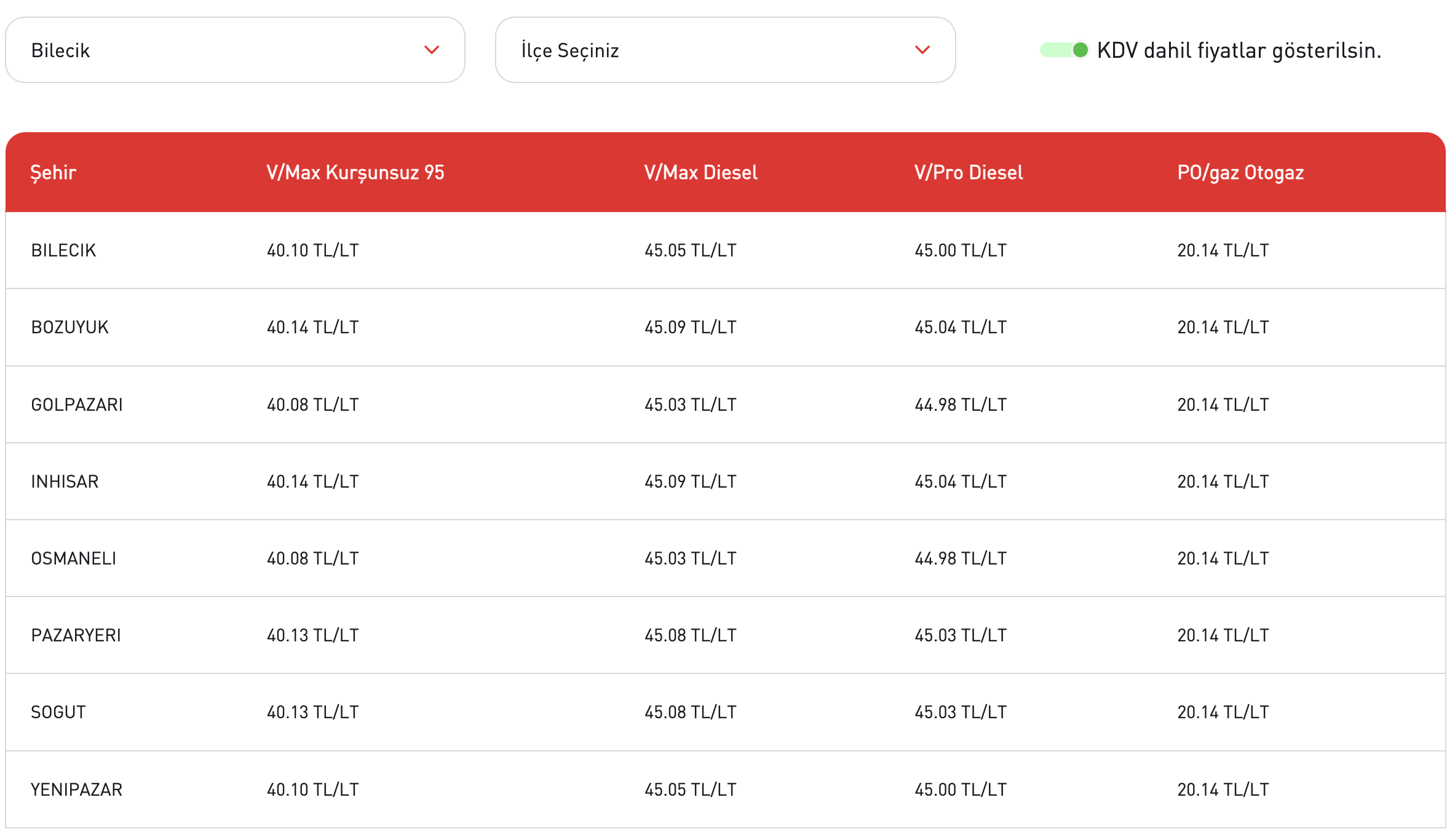Click PAZARYERI V/Max Diesel price 45.08 TL/LT
The width and height of the screenshot is (1455, 840).
click(690, 635)
